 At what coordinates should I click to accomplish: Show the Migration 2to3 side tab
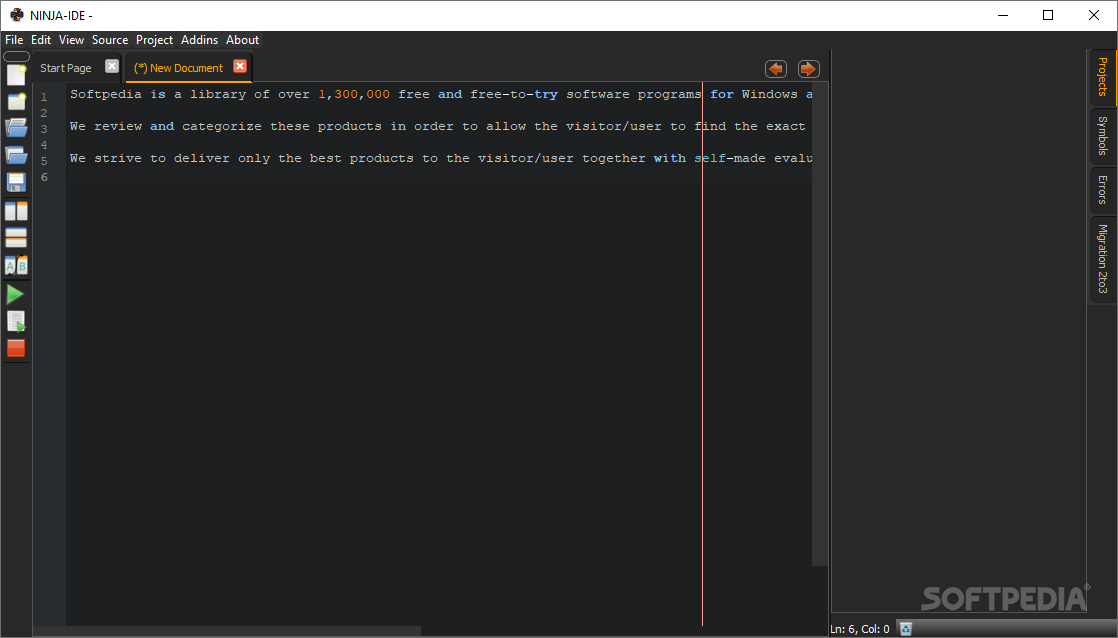tap(1102, 259)
